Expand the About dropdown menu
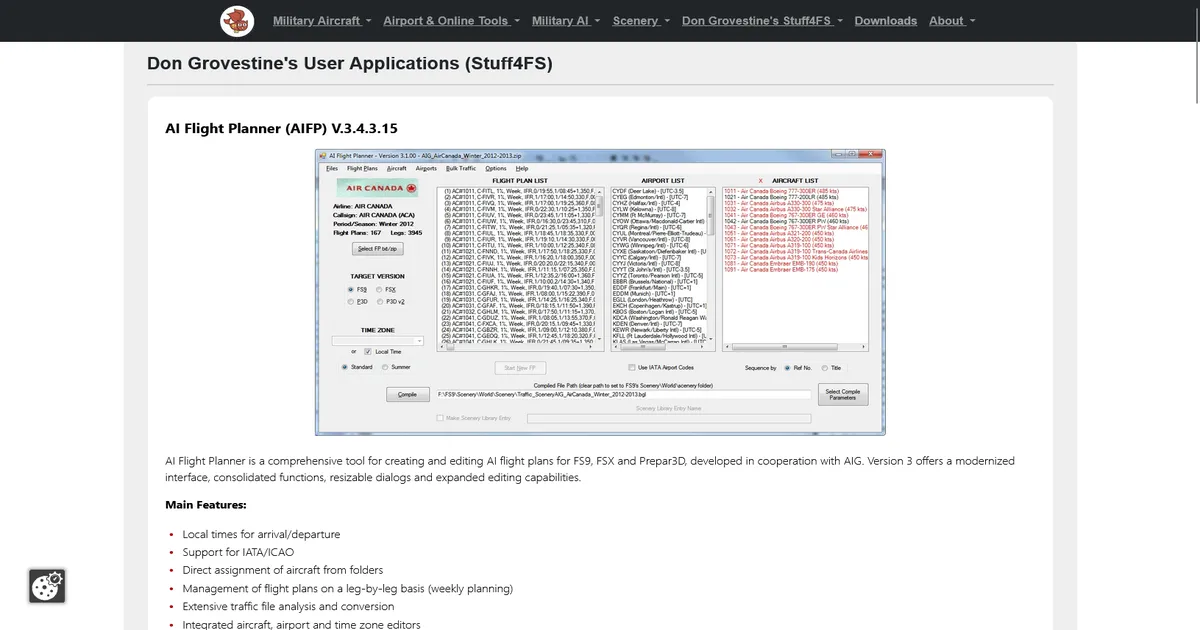Screen dimensions: 1200x630 952,21
